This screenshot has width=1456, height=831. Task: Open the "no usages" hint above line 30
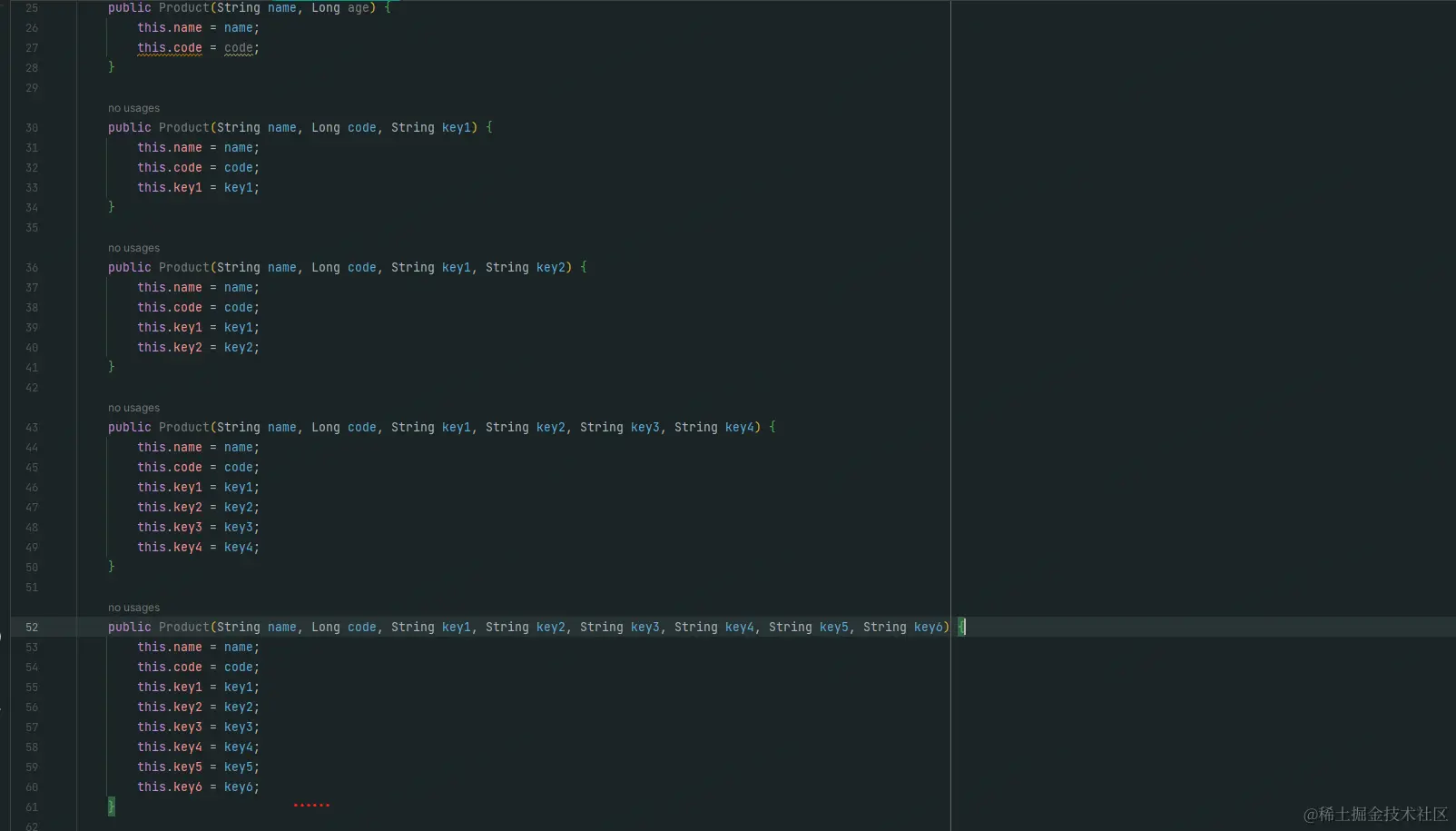pos(133,108)
